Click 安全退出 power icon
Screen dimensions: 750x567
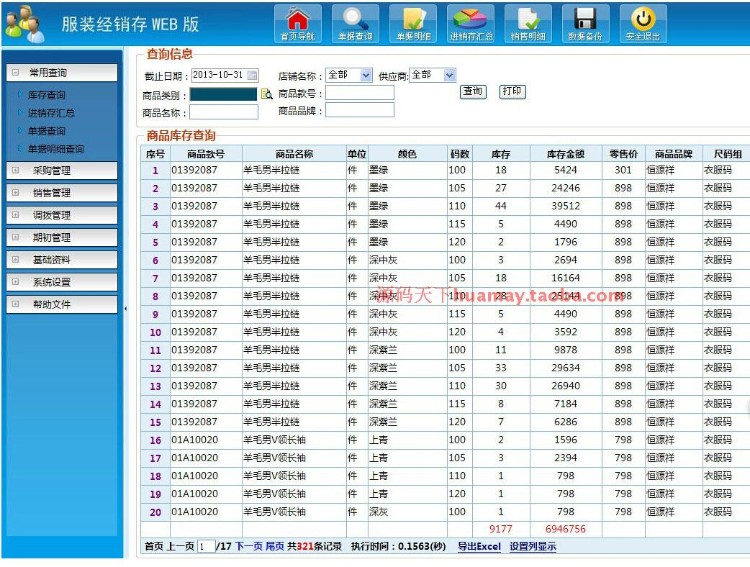(643, 23)
